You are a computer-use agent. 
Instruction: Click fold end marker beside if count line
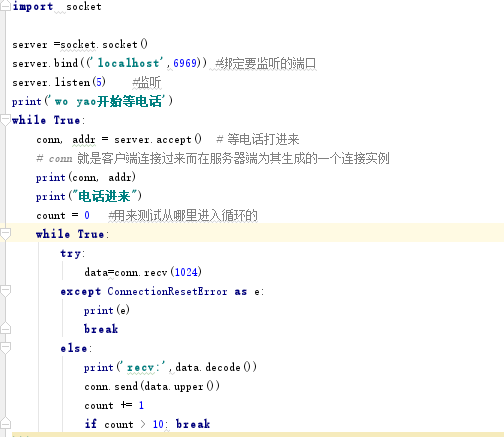pos(5,423)
